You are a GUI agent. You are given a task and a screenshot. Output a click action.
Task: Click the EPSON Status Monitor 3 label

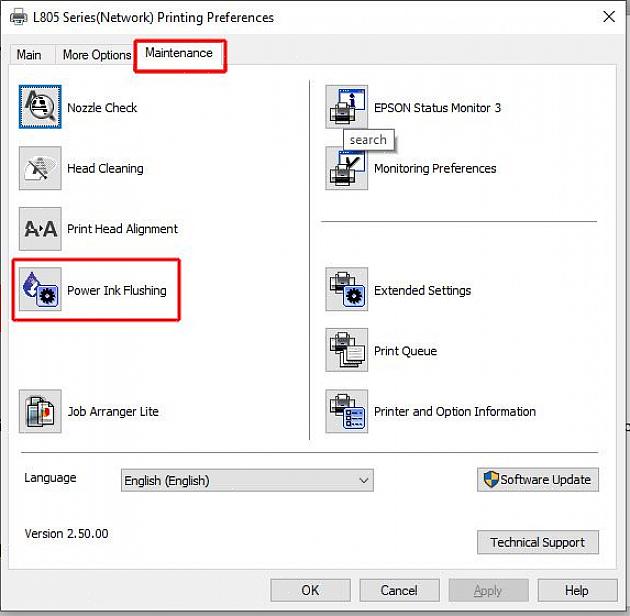(437, 108)
